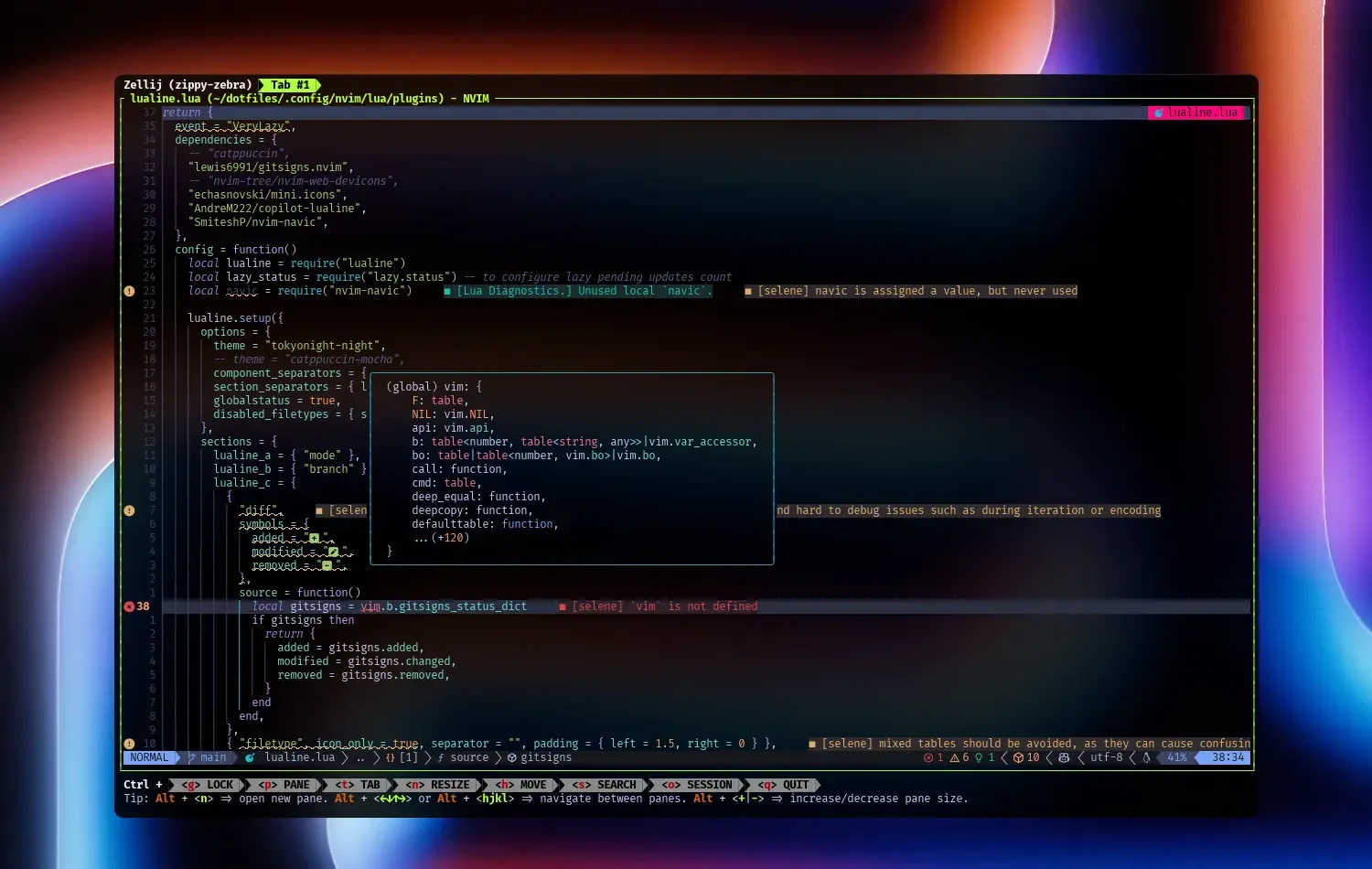Viewport: 1372px width, 869px height.
Task: Click SEARCH in the Zellij keybind bar
Action: 606,784
